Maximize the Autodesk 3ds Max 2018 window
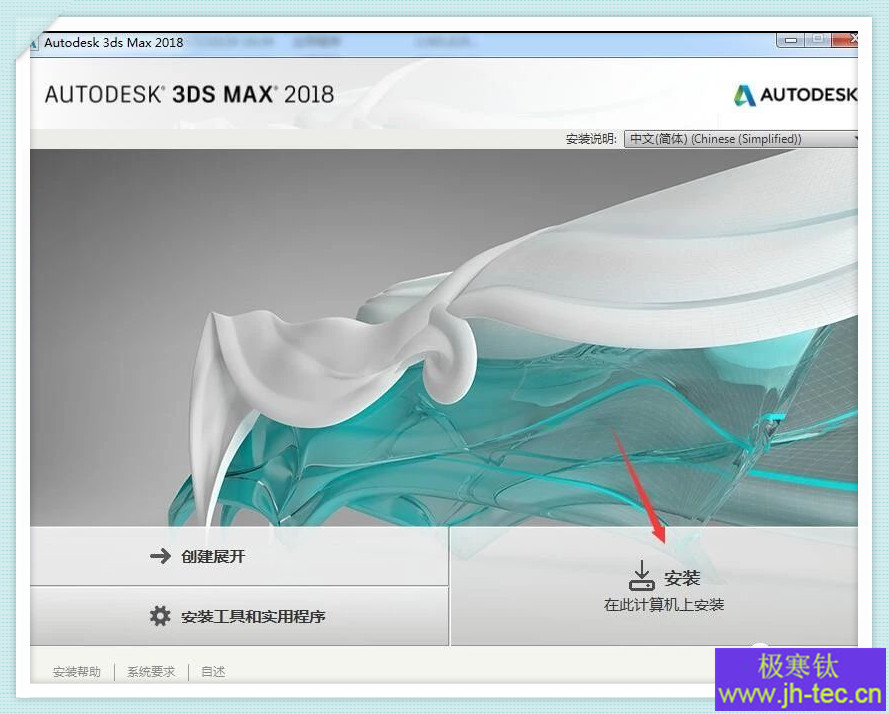The width and height of the screenshot is (889, 714). coord(818,40)
